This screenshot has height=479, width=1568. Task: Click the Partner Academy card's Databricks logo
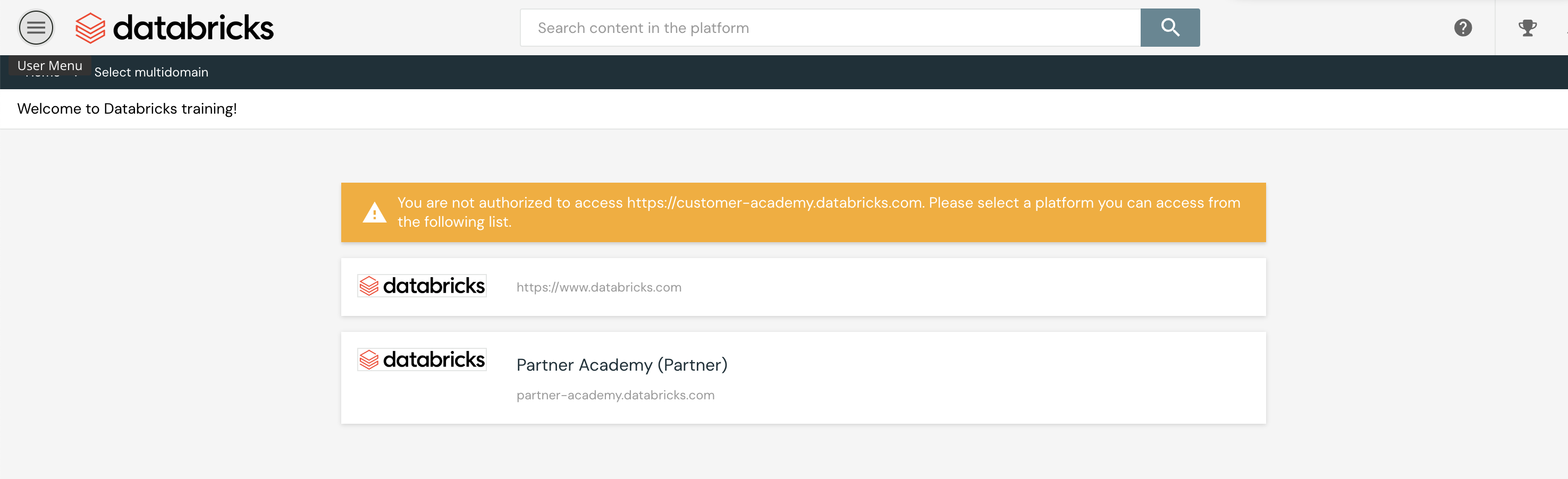point(422,359)
